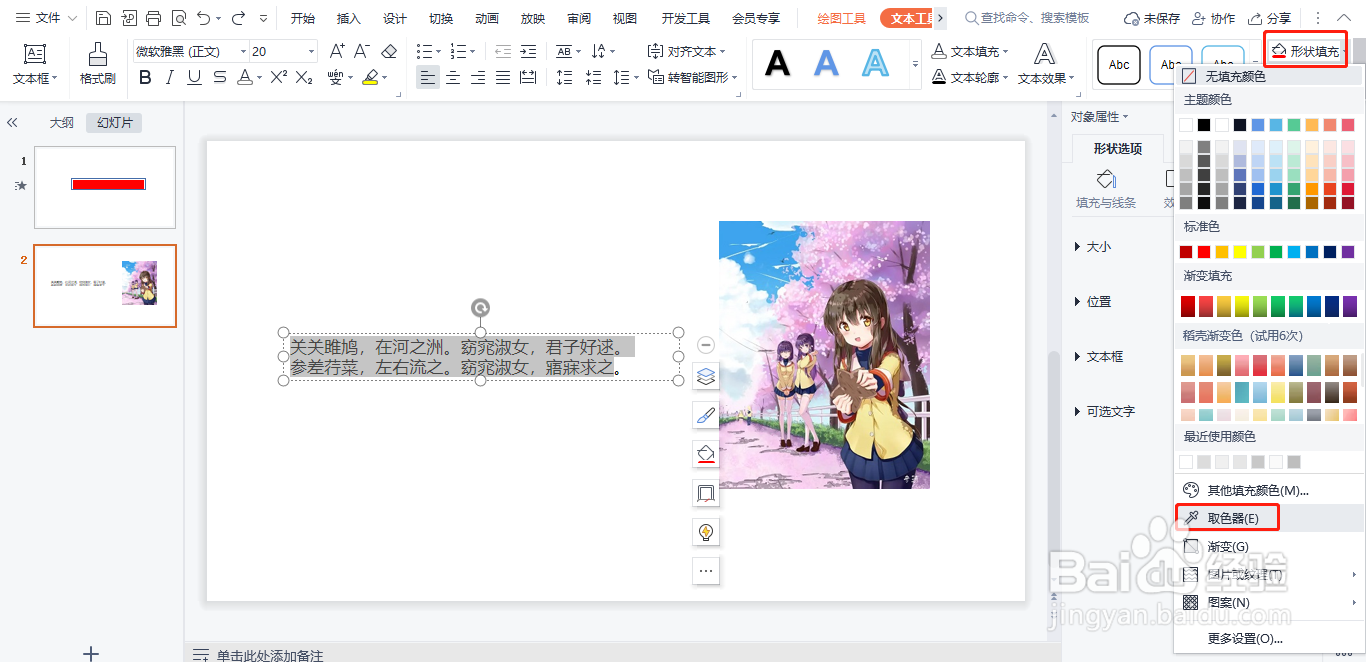Pick the red standard color swatch
This screenshot has height=662, width=1366.
point(1204,252)
